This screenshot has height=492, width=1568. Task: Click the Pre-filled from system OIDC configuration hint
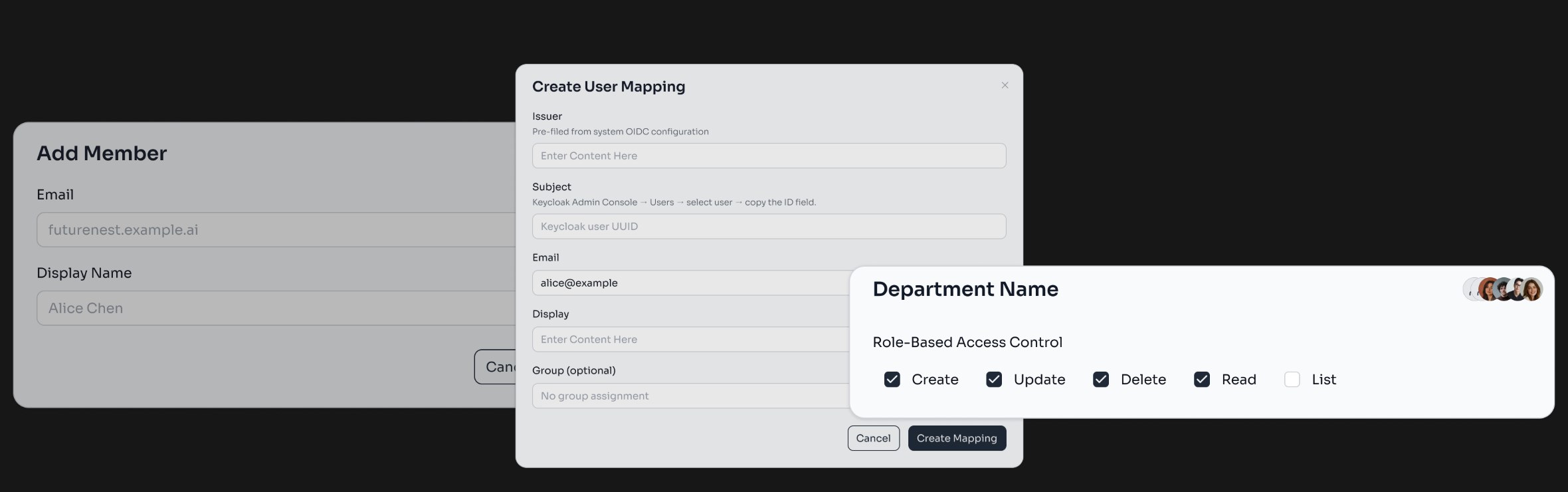click(x=621, y=132)
